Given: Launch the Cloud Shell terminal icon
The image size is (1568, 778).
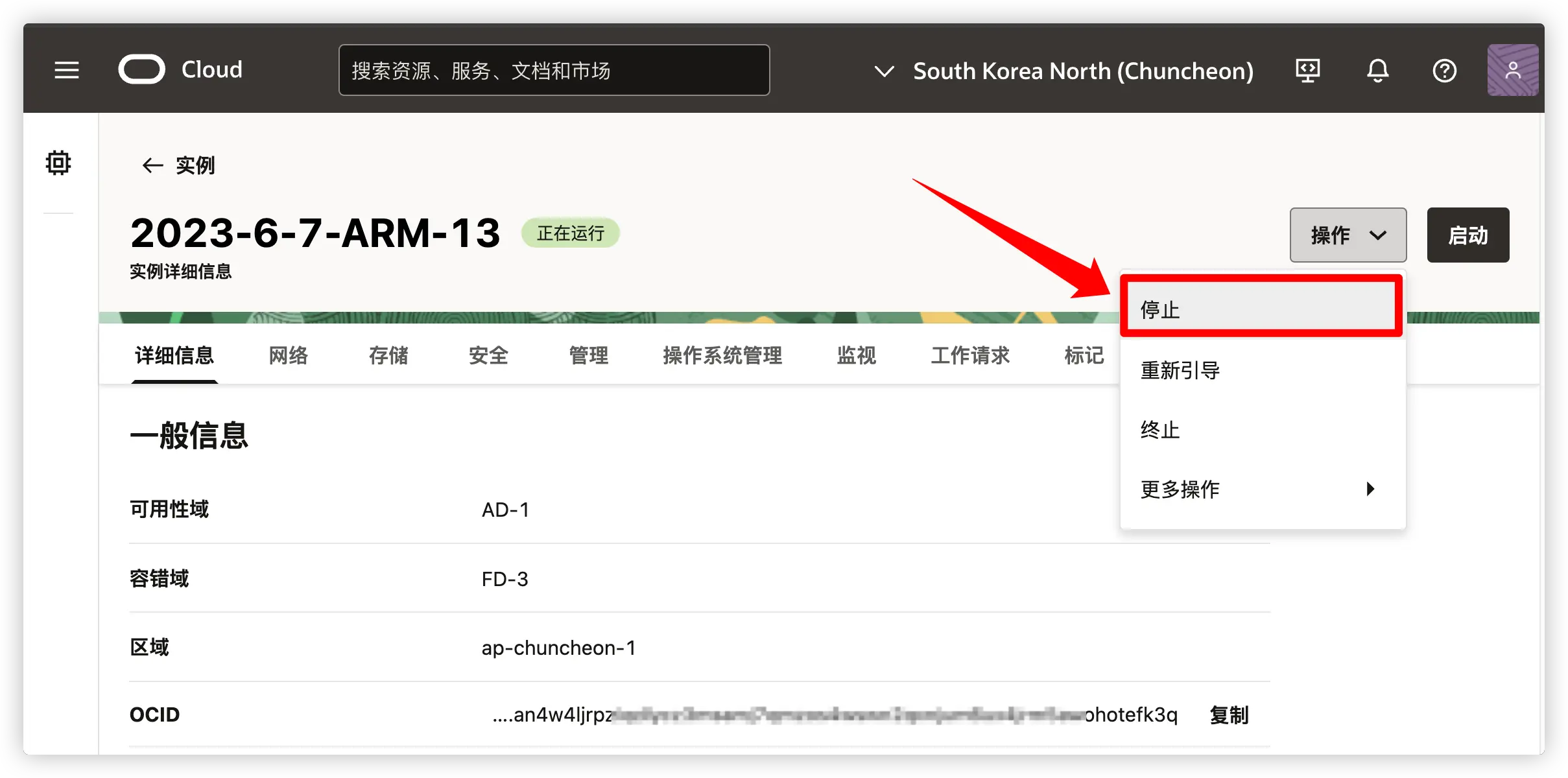Looking at the screenshot, I should click(1308, 70).
